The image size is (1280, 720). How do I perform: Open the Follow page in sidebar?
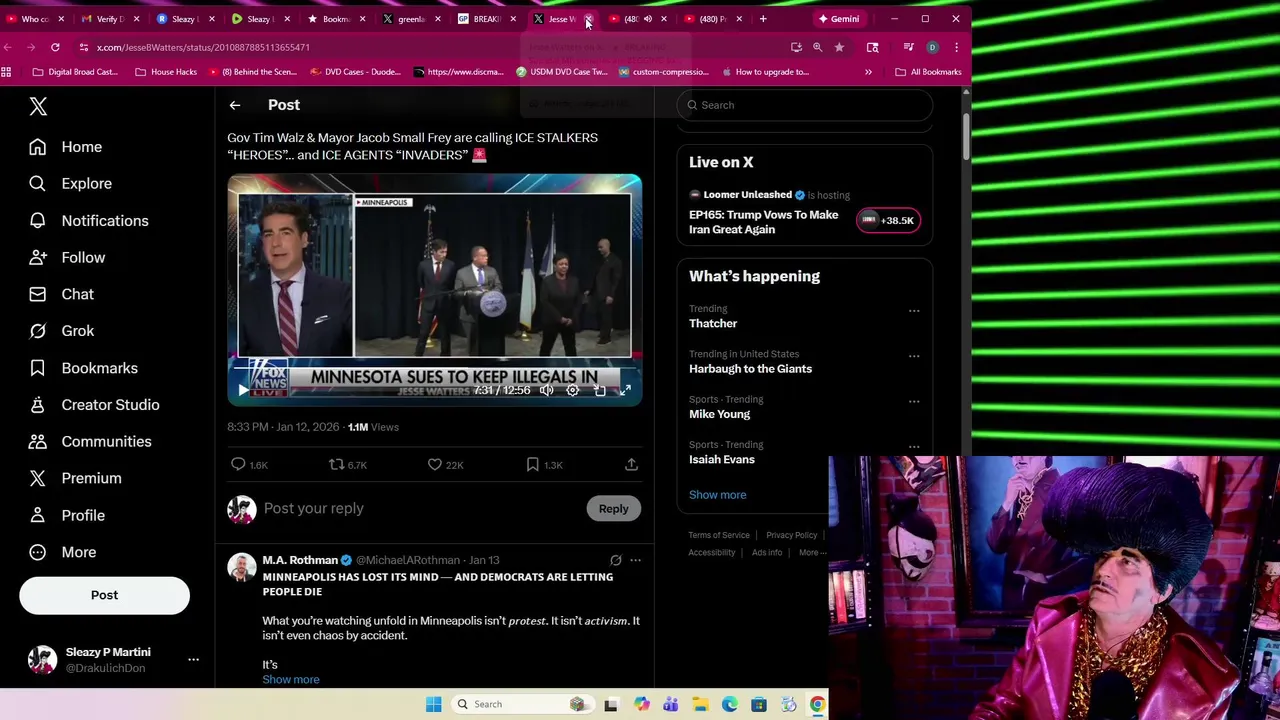coord(67,258)
